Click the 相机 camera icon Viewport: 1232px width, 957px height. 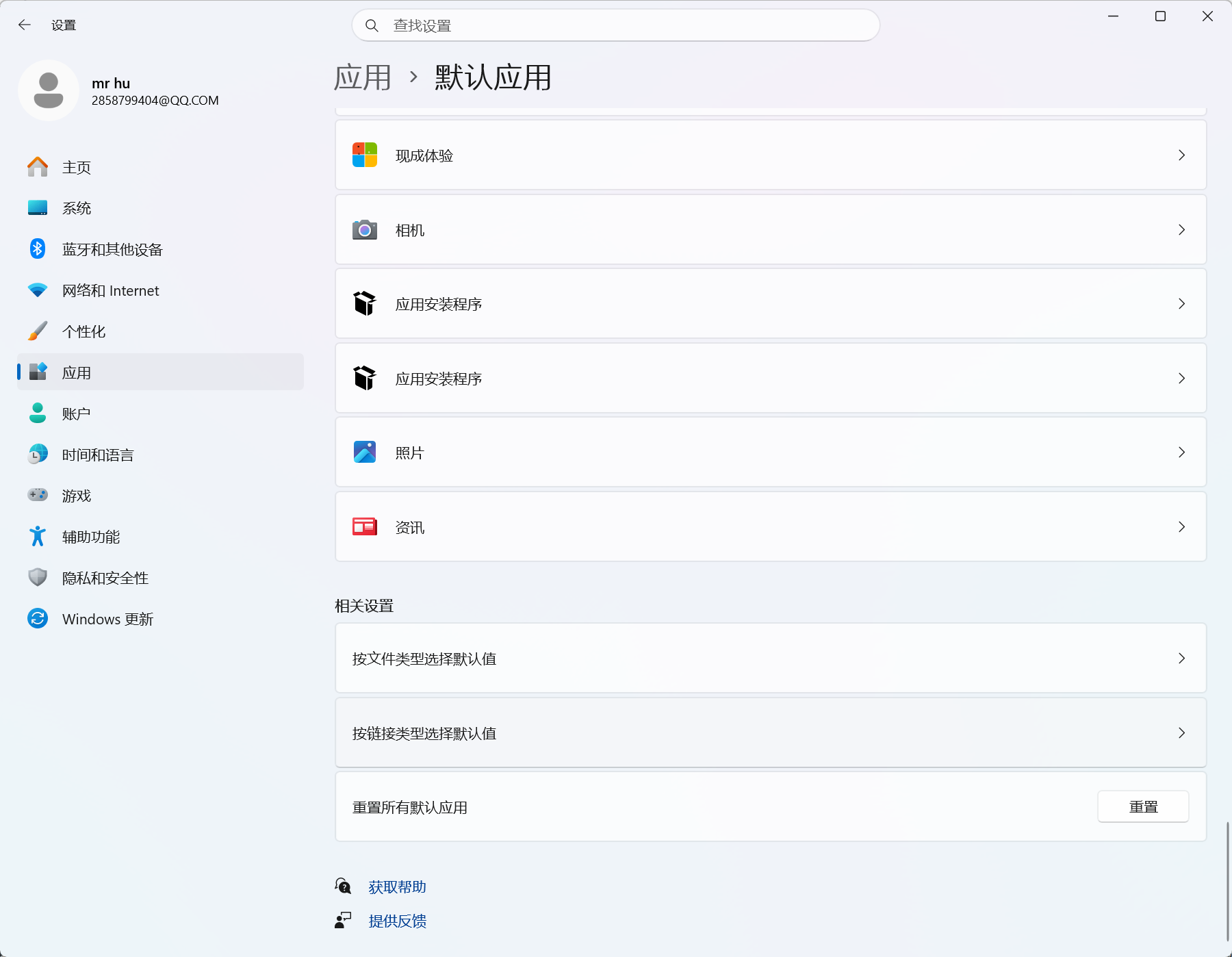pos(365,230)
